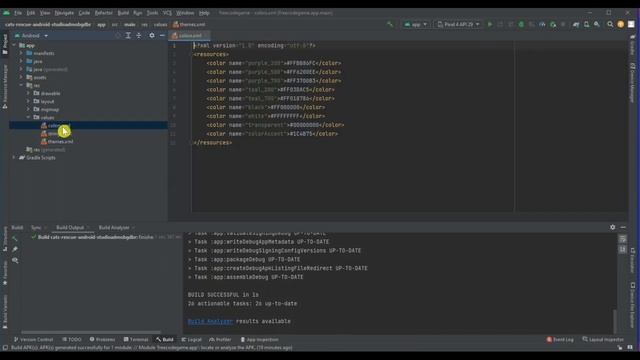
Task: Open the Android Studio logo menu
Action: 6,13
